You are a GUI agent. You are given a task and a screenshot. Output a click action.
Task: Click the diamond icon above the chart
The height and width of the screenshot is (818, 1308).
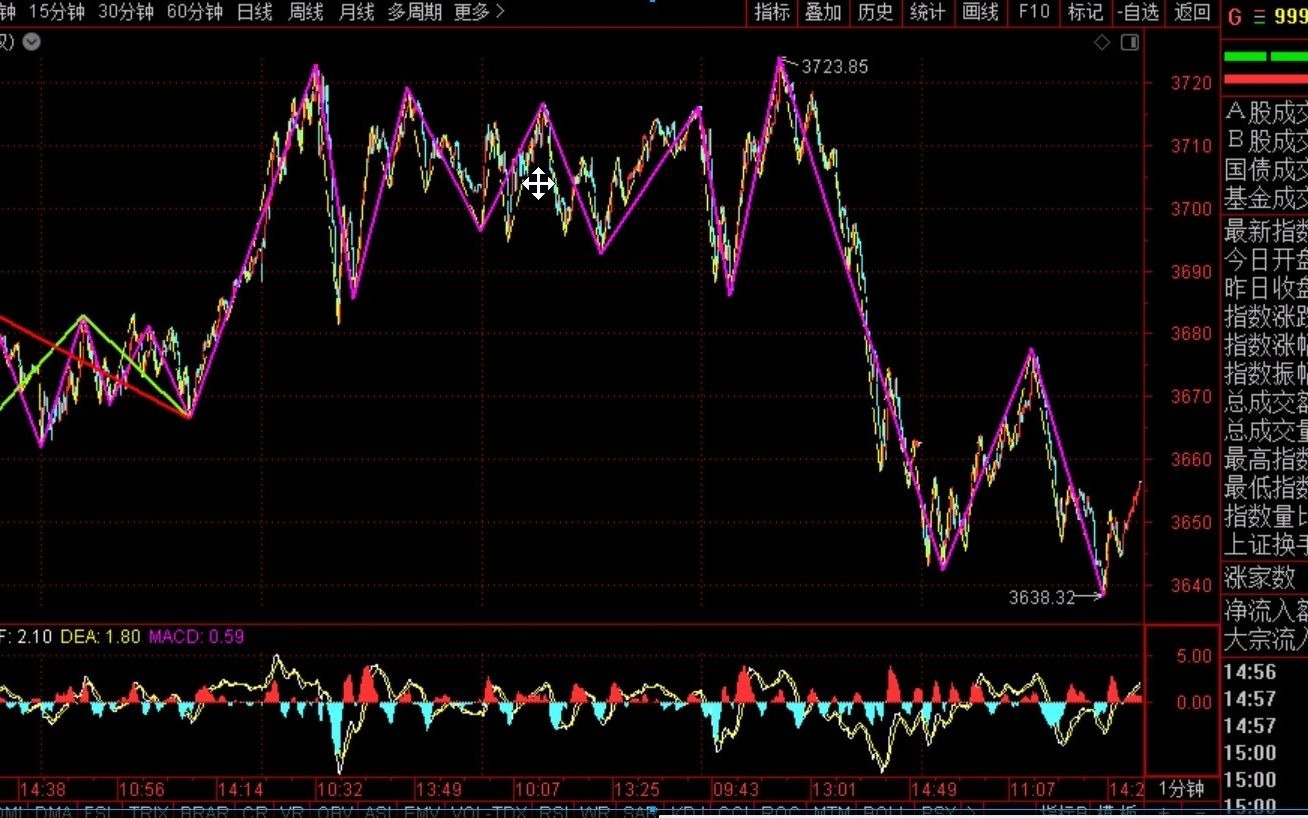pyautogui.click(x=1102, y=42)
